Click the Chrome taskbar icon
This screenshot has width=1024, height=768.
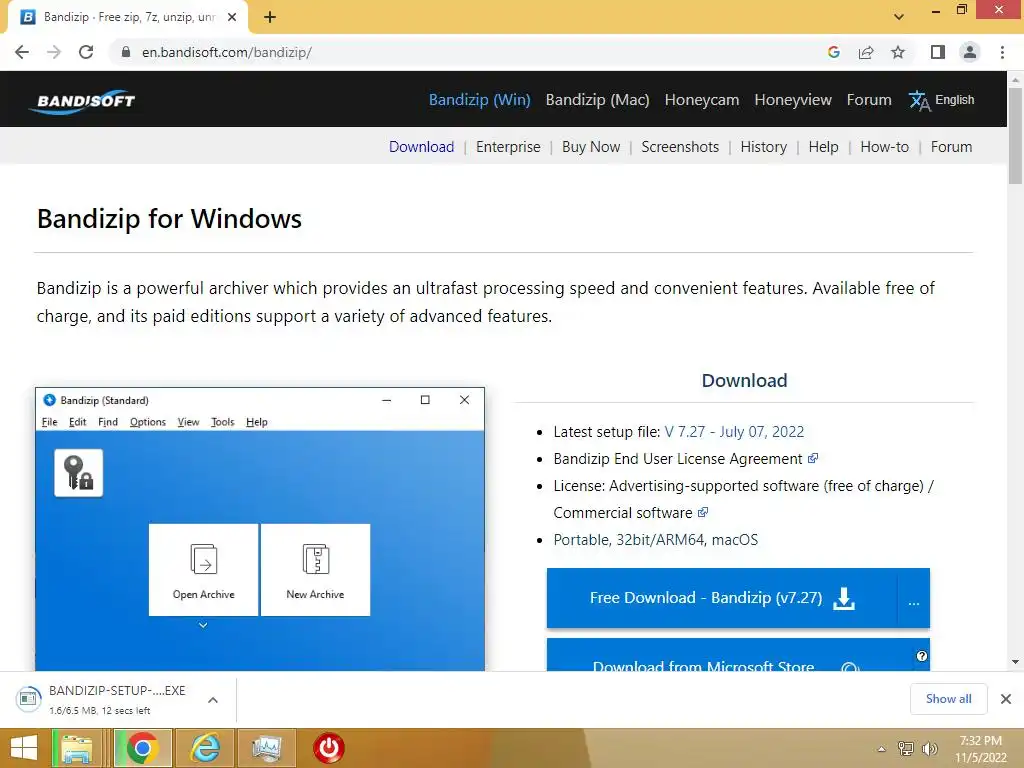pyautogui.click(x=142, y=748)
